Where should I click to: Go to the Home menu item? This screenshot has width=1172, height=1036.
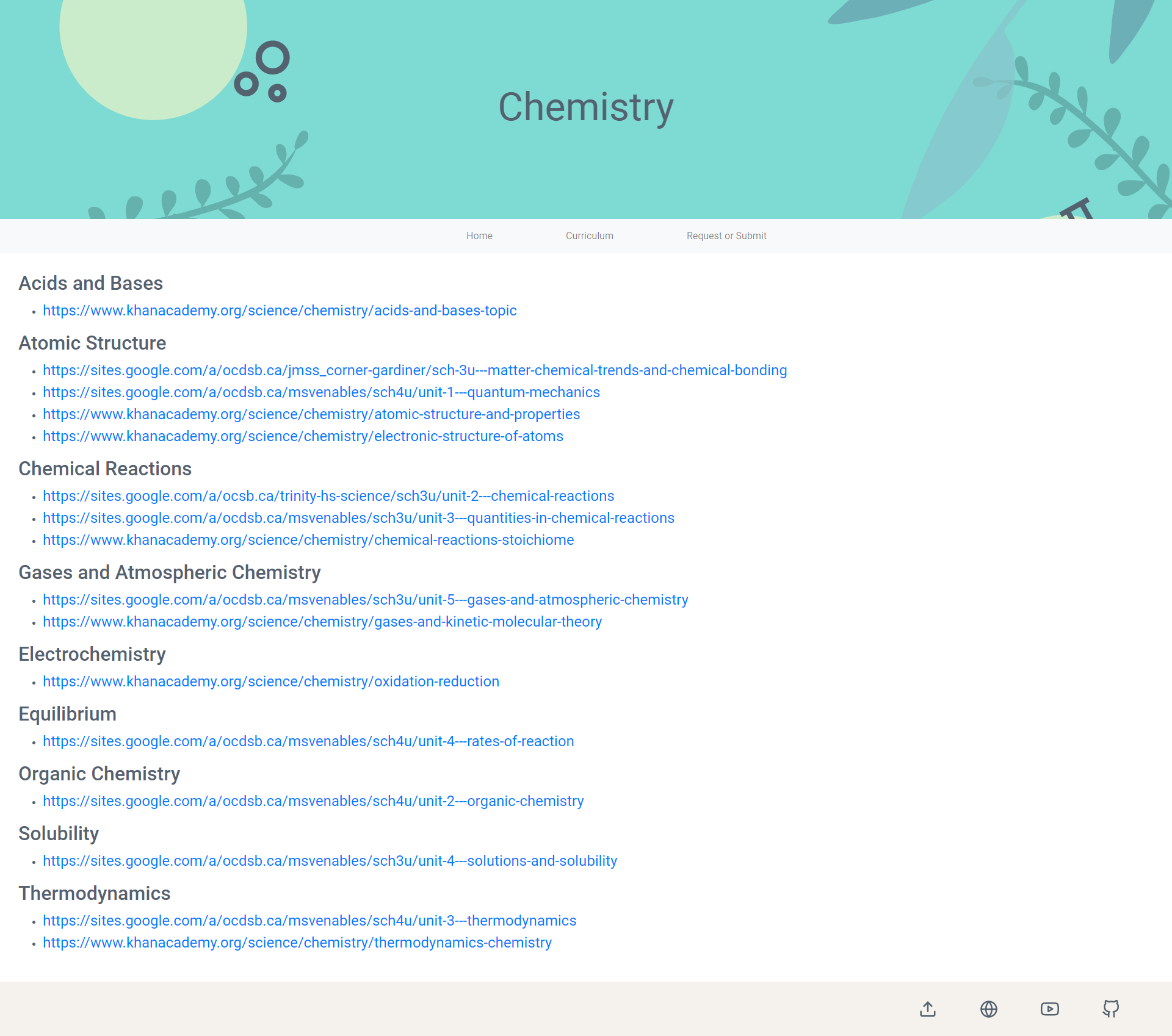(x=479, y=236)
